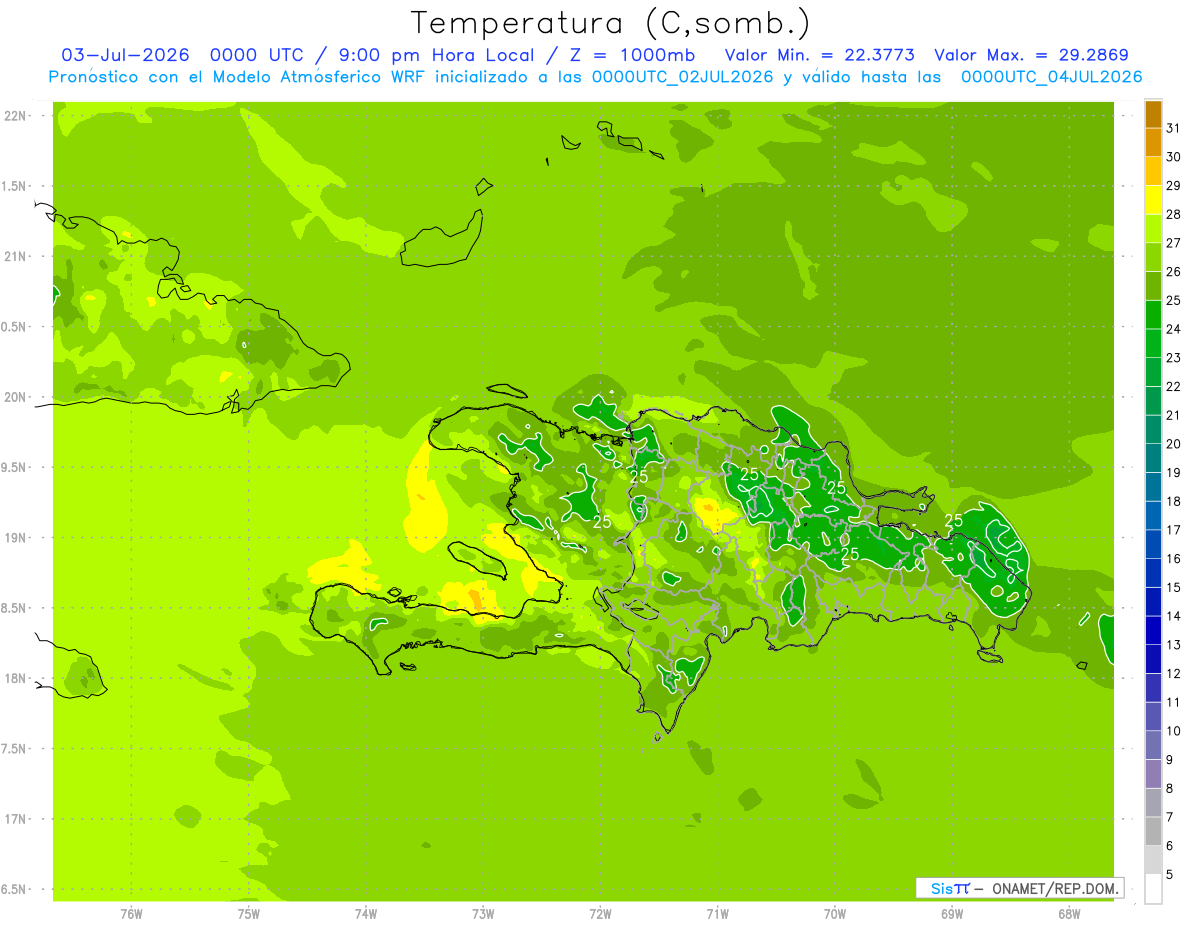The height and width of the screenshot is (927, 1200).
Task: Click the "21N" latitude label
Action: tap(15, 257)
